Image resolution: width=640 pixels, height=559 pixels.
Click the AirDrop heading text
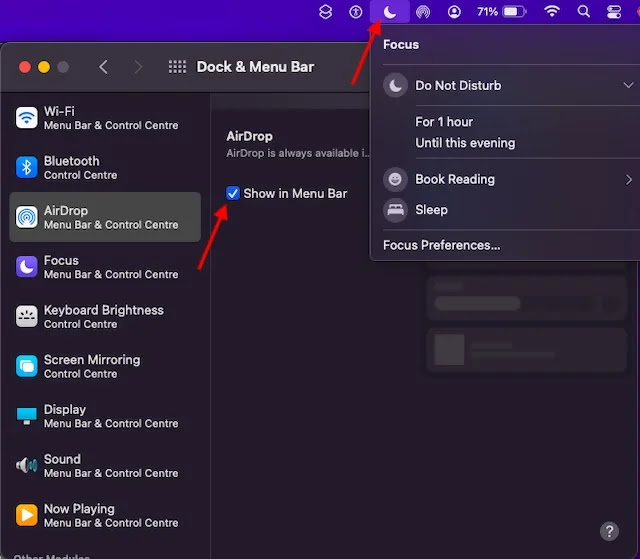click(249, 136)
